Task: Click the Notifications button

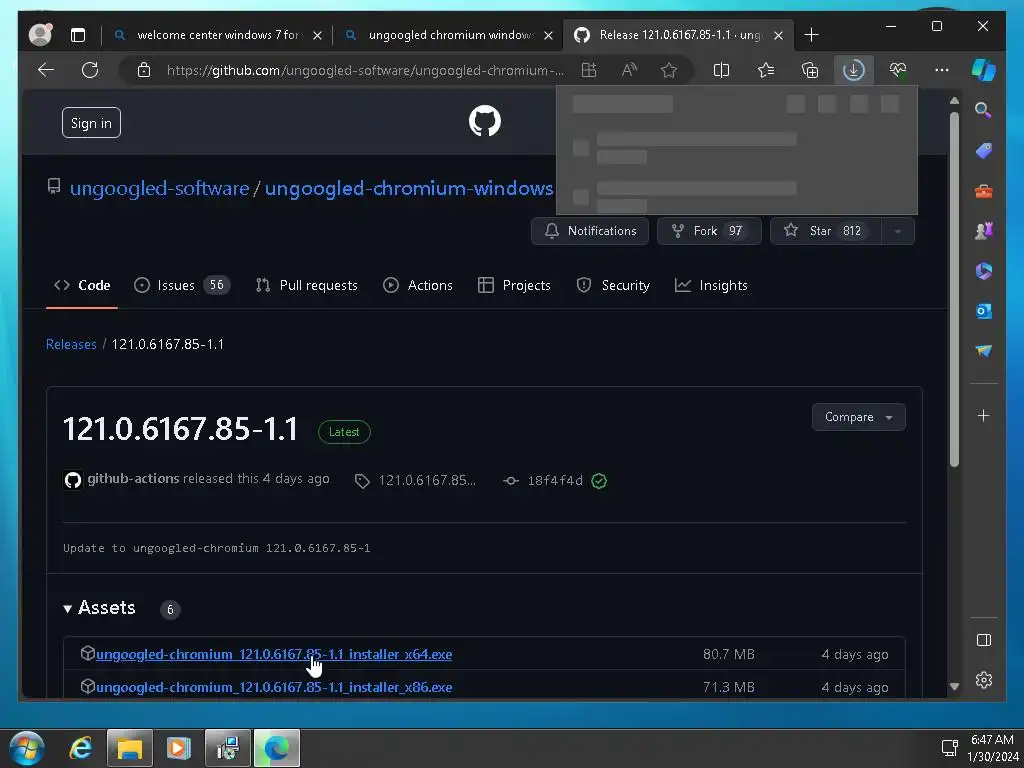Action: pos(590,231)
